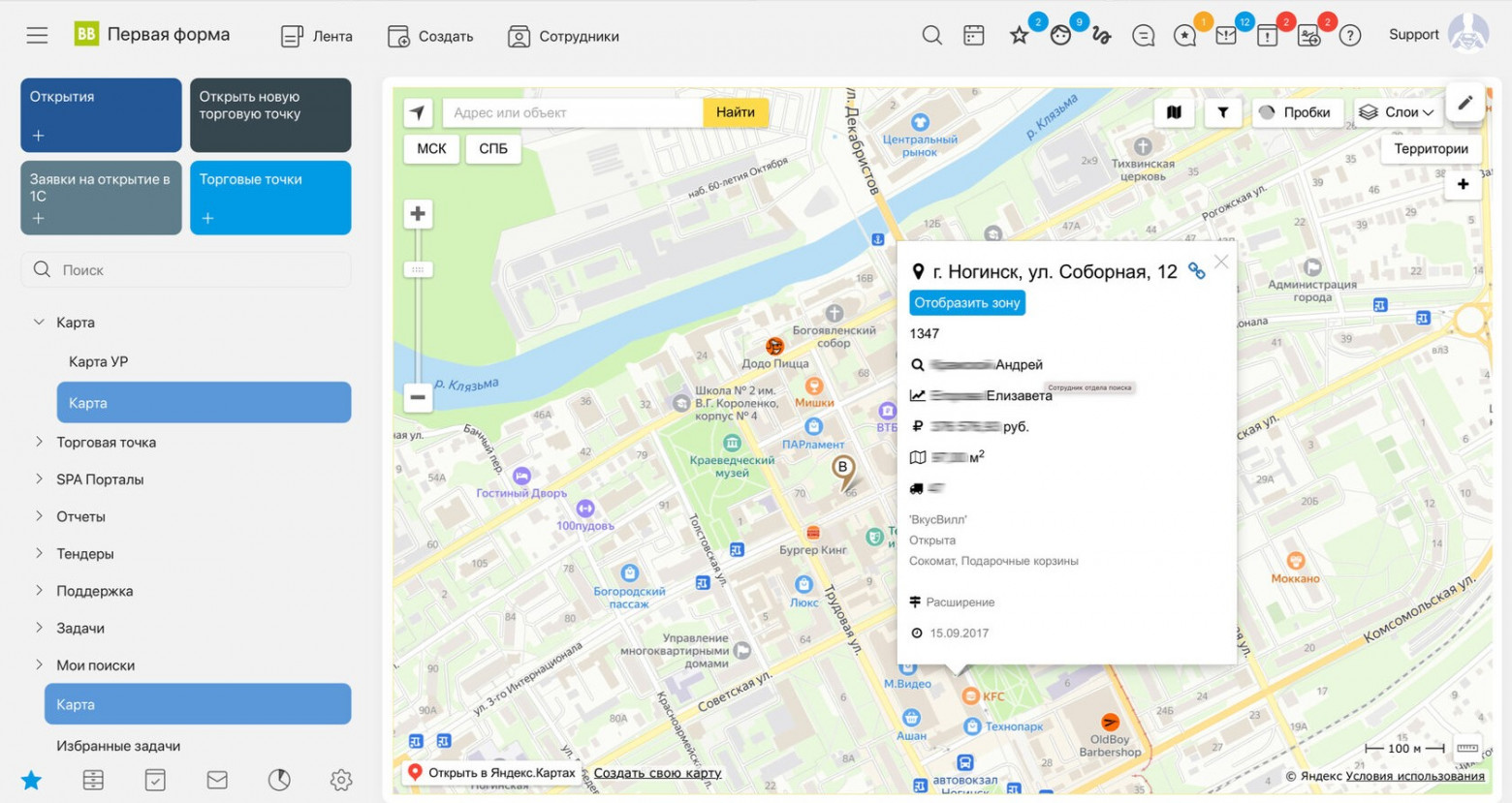Collapse the Карта tree section
This screenshot has height=803, width=1512.
[x=38, y=322]
